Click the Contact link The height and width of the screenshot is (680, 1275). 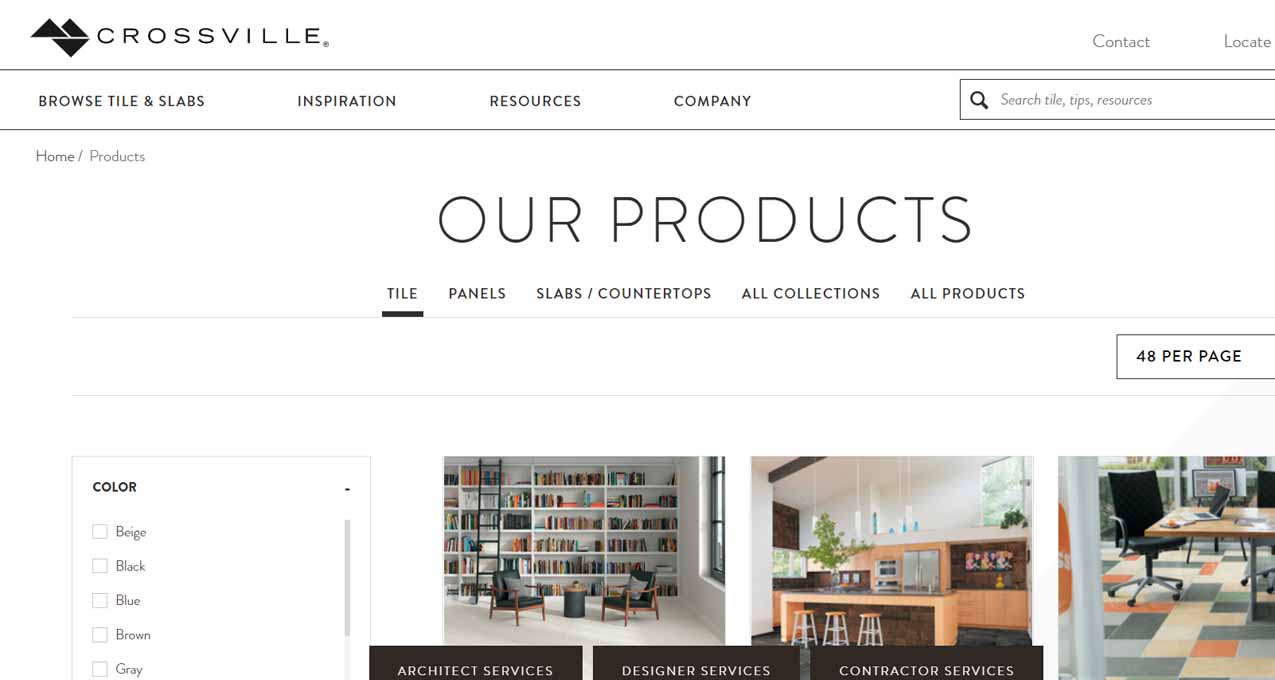coord(1121,41)
